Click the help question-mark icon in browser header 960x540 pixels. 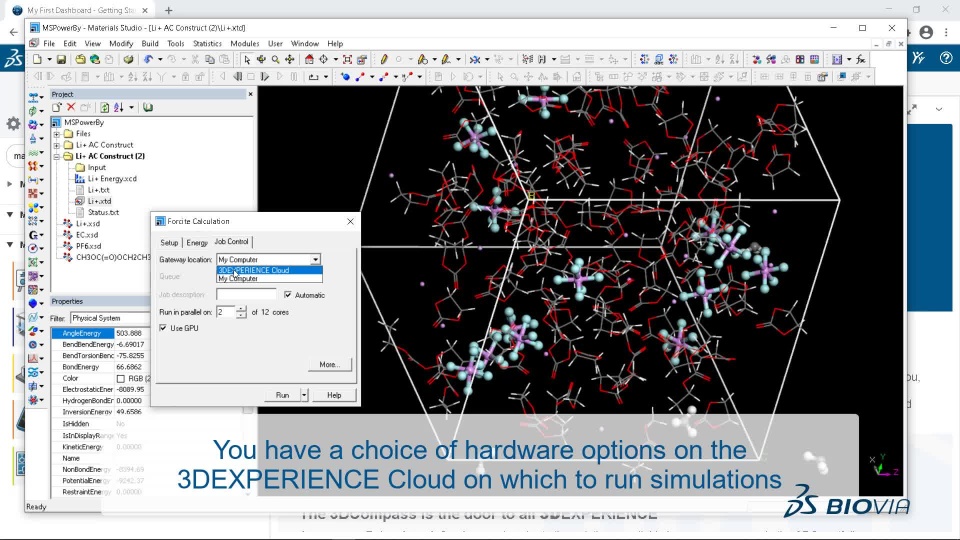[x=946, y=58]
